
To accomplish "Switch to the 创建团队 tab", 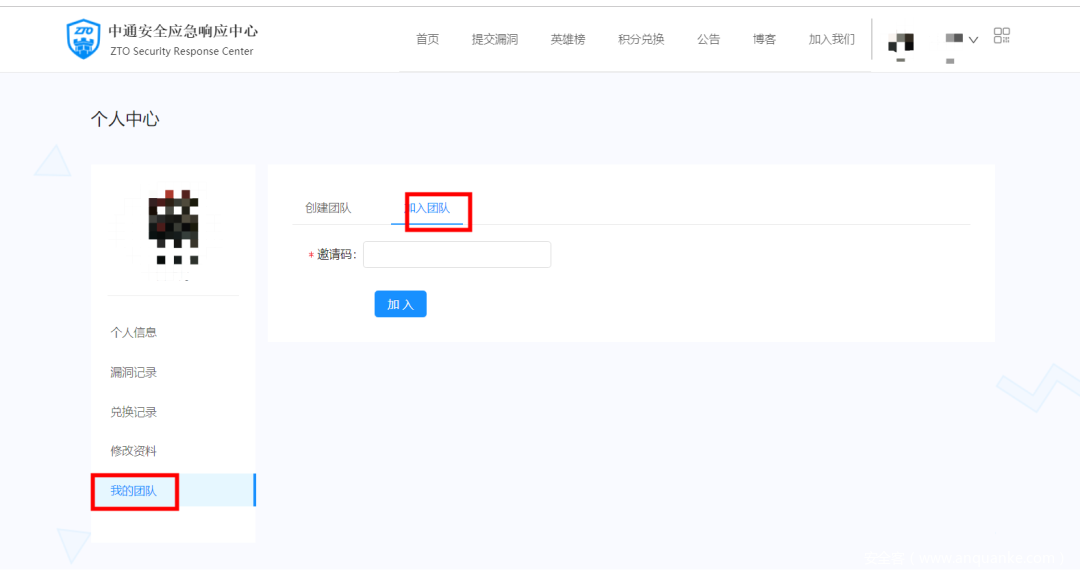I will (x=328, y=208).
